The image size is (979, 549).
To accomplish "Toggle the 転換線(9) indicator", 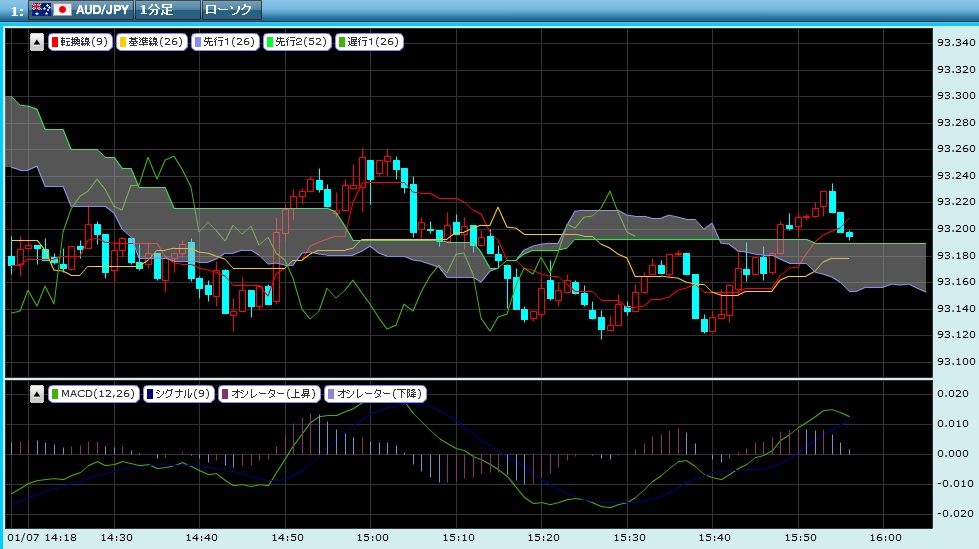I will (x=80, y=42).
